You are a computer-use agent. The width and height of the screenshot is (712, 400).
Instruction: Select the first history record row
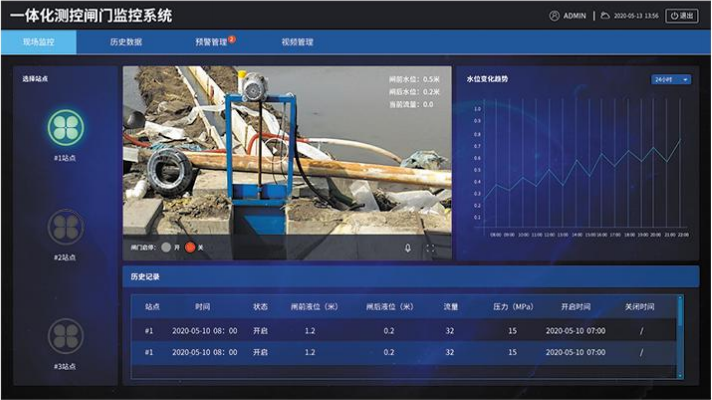[400, 330]
